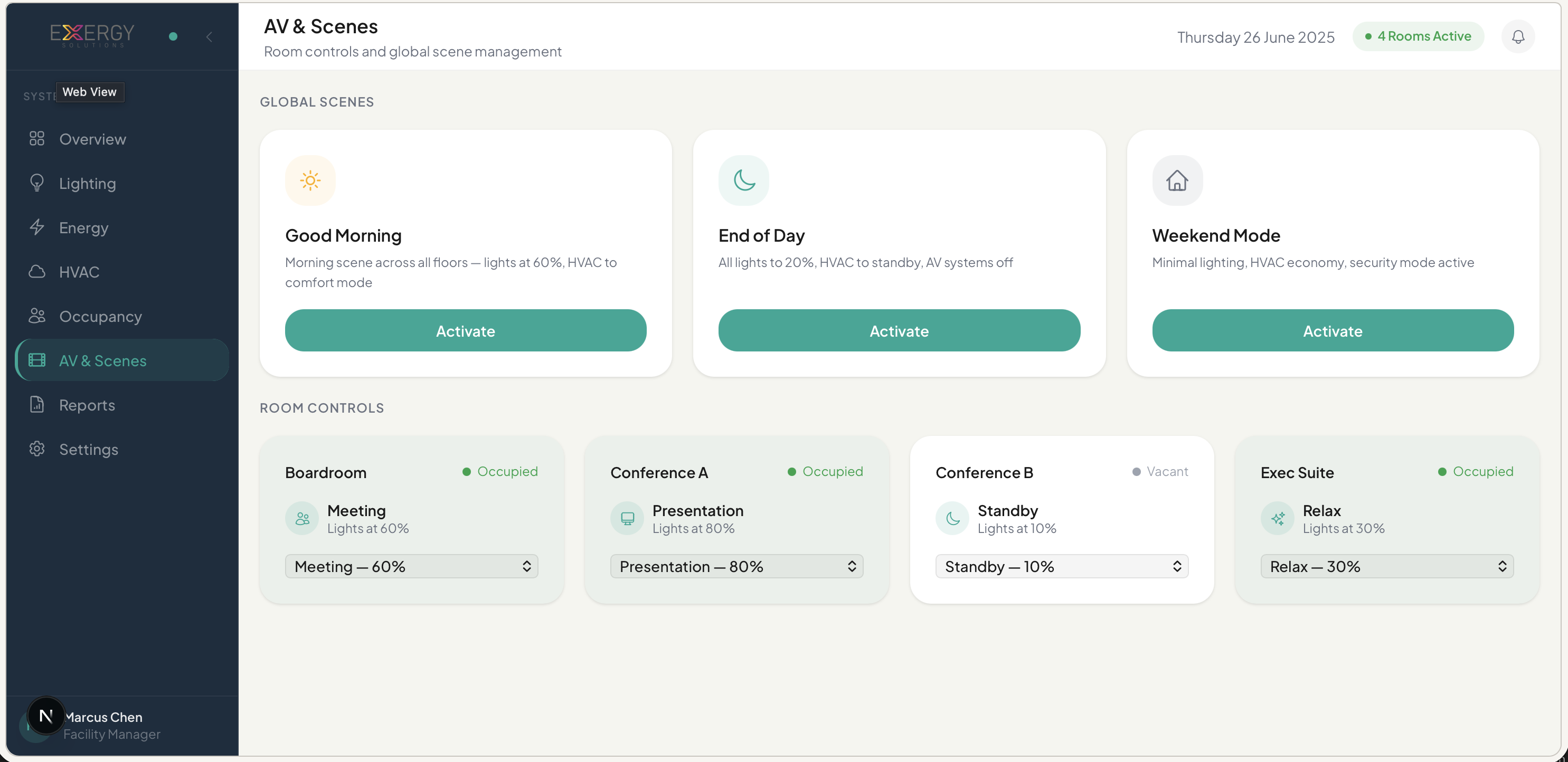Click the green status dot beside logo
Screen dimensions: 1568x762
click(173, 36)
